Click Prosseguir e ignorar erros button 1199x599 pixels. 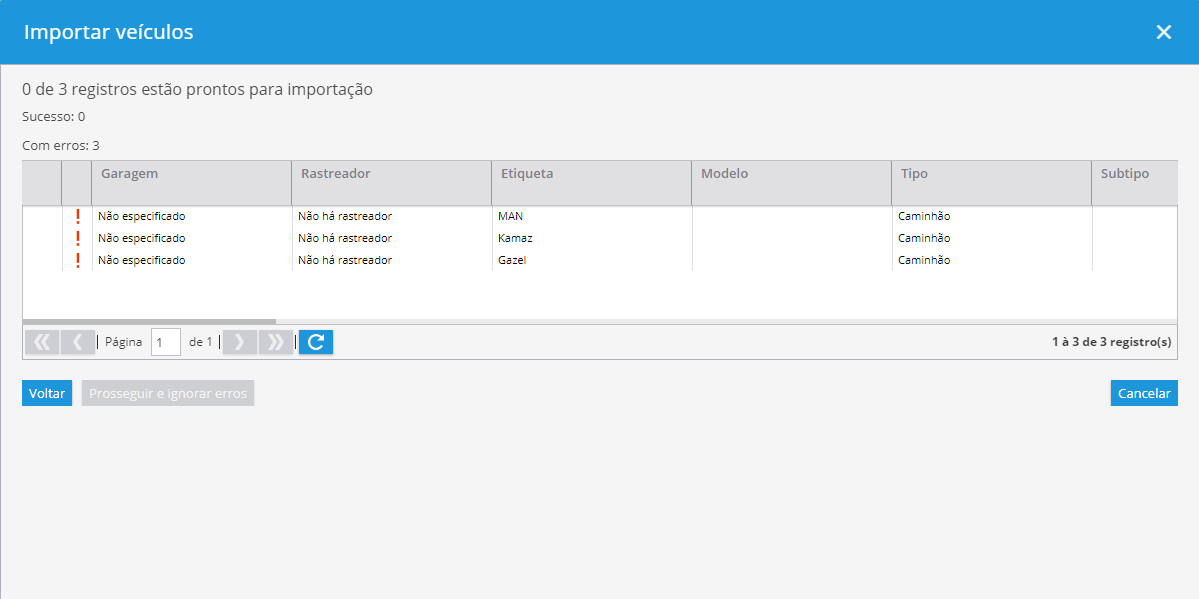(x=168, y=393)
